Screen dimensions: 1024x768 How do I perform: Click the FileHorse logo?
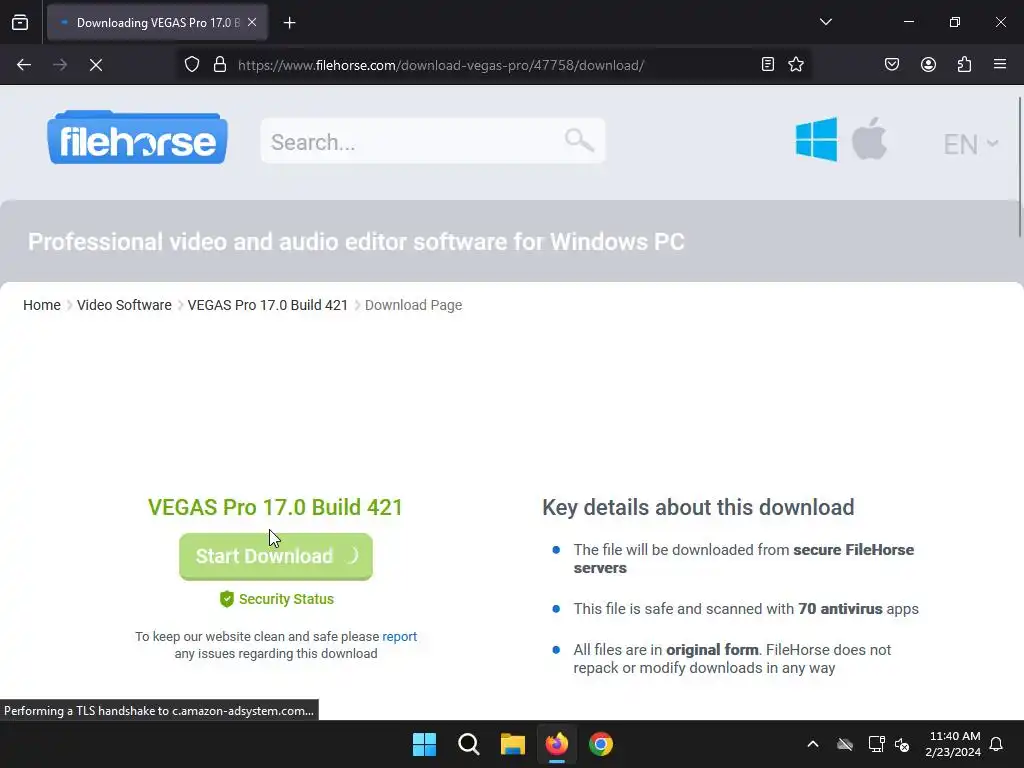tap(137, 138)
